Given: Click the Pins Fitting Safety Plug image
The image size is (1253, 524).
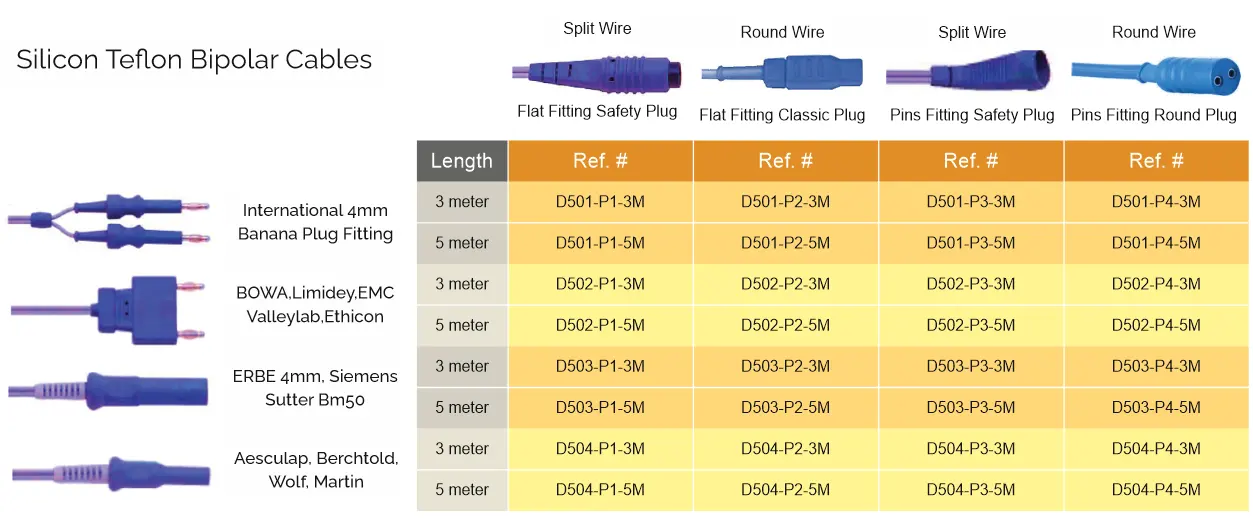Looking at the screenshot, I should coord(972,72).
